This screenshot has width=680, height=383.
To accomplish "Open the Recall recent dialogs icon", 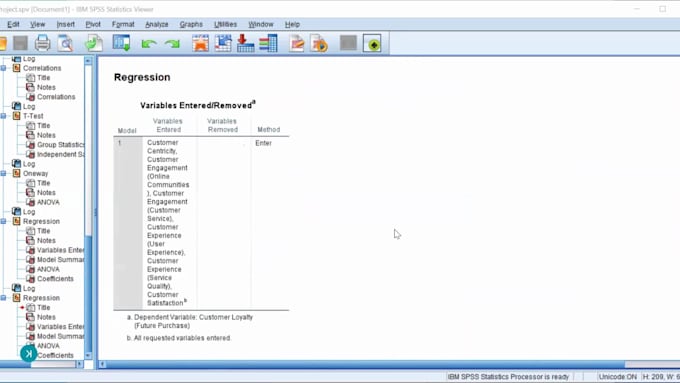I will (121, 43).
